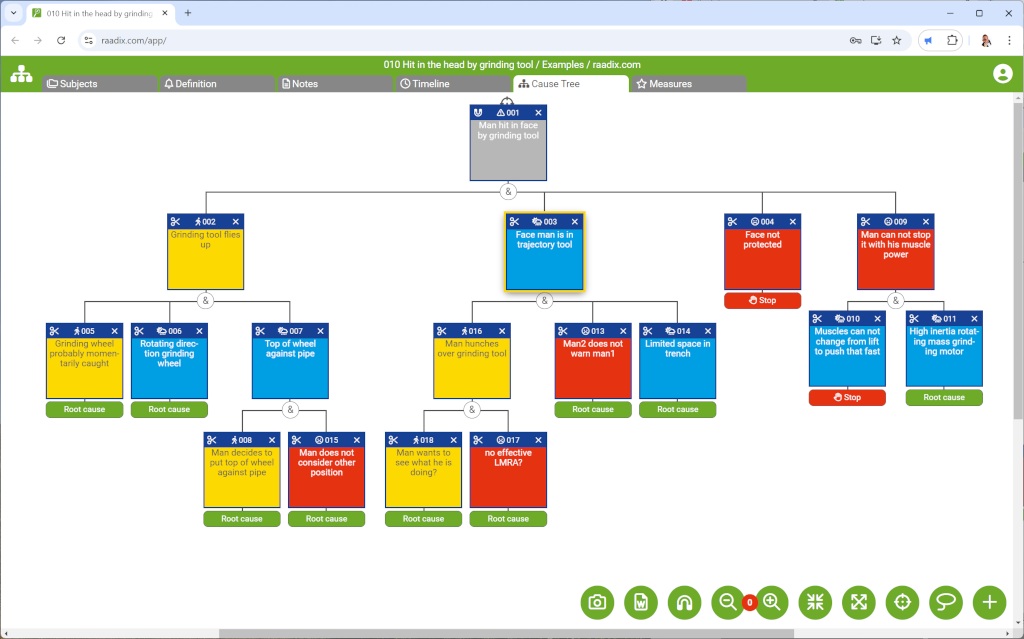
Task: Click the & gate below node 001
Action: click(507, 190)
